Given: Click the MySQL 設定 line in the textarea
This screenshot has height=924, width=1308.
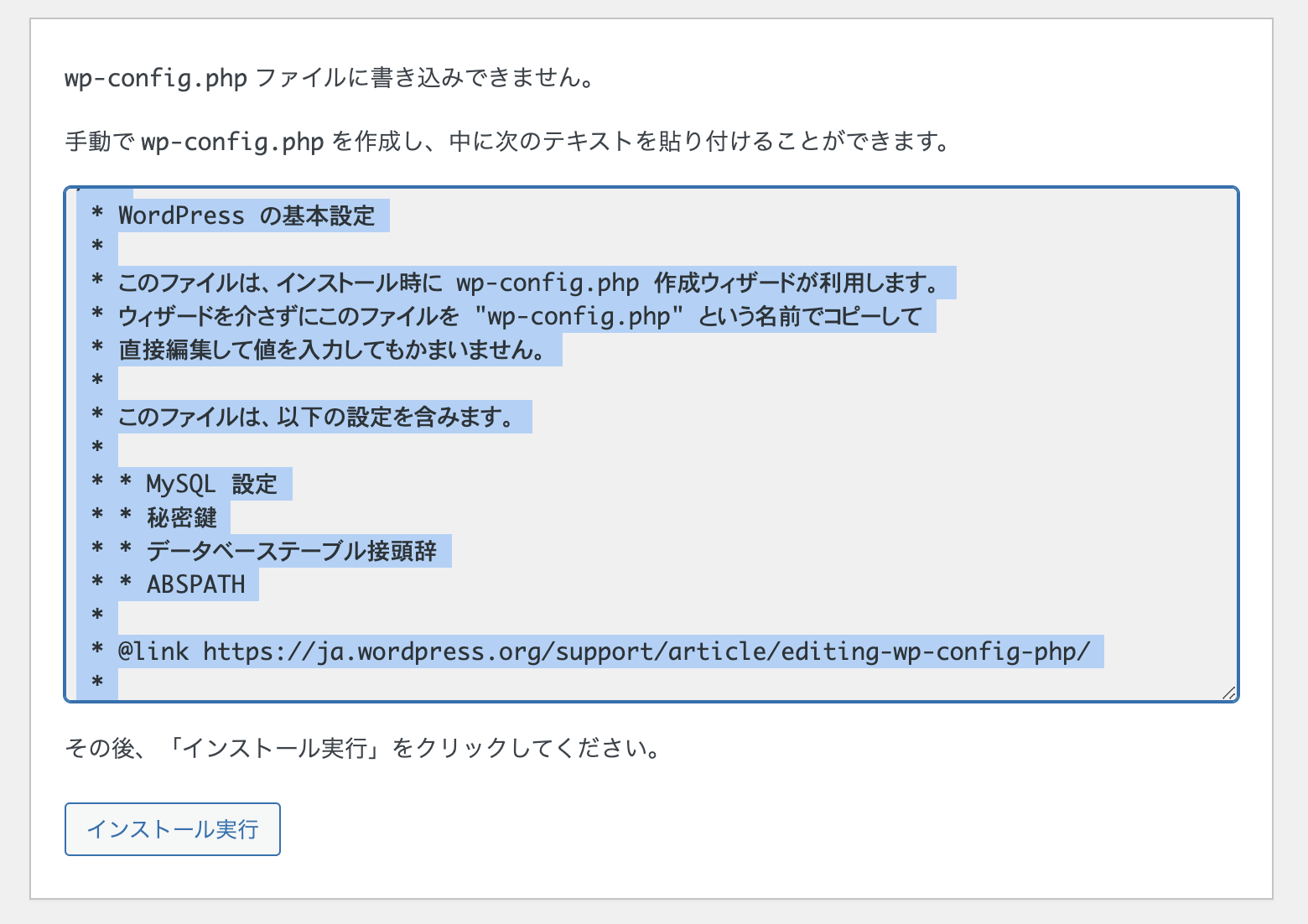Looking at the screenshot, I should tap(212, 483).
